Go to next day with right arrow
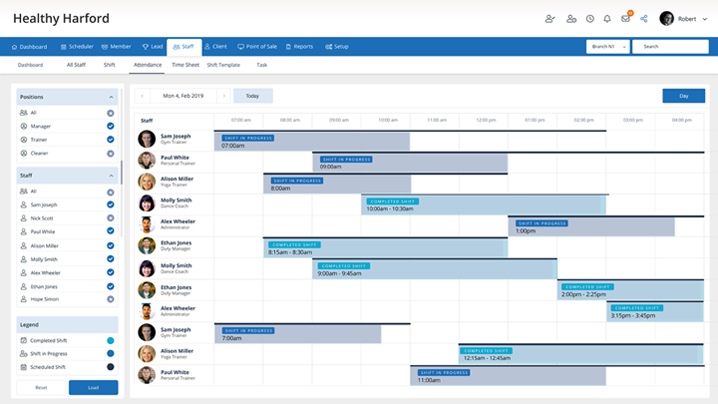 pos(224,96)
